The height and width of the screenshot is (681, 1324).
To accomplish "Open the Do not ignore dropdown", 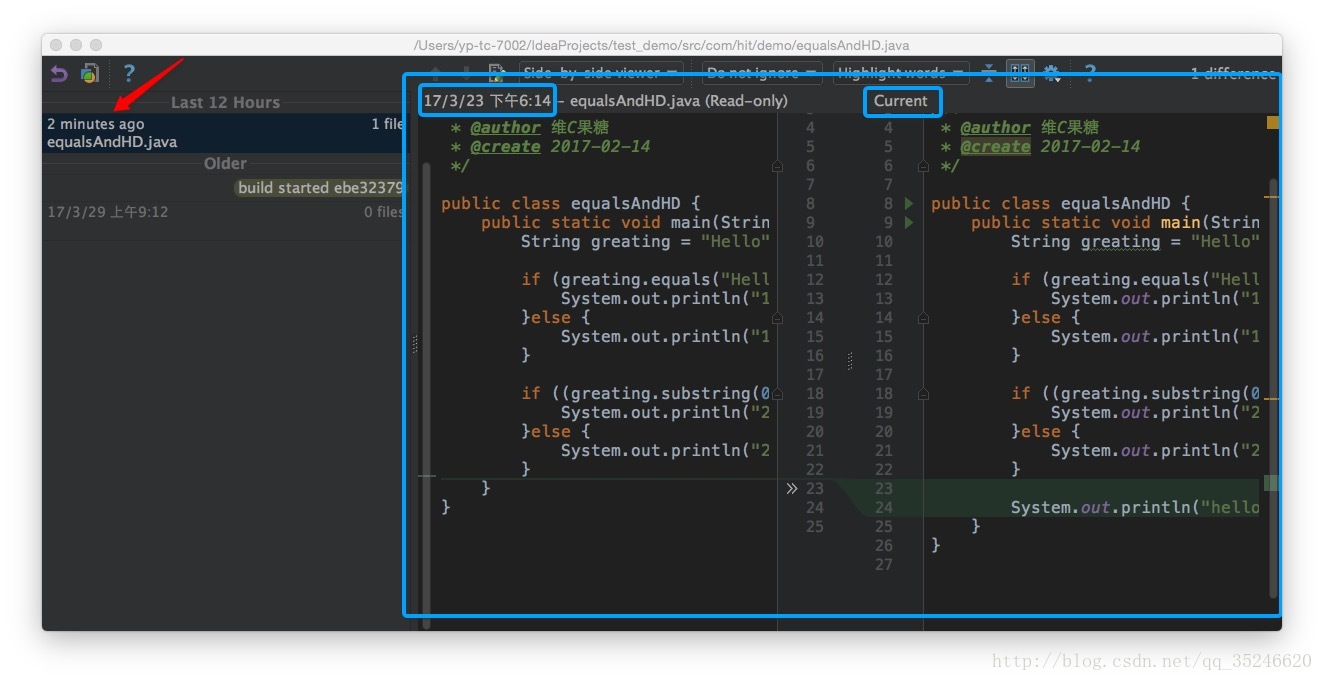I will pyautogui.click(x=761, y=73).
